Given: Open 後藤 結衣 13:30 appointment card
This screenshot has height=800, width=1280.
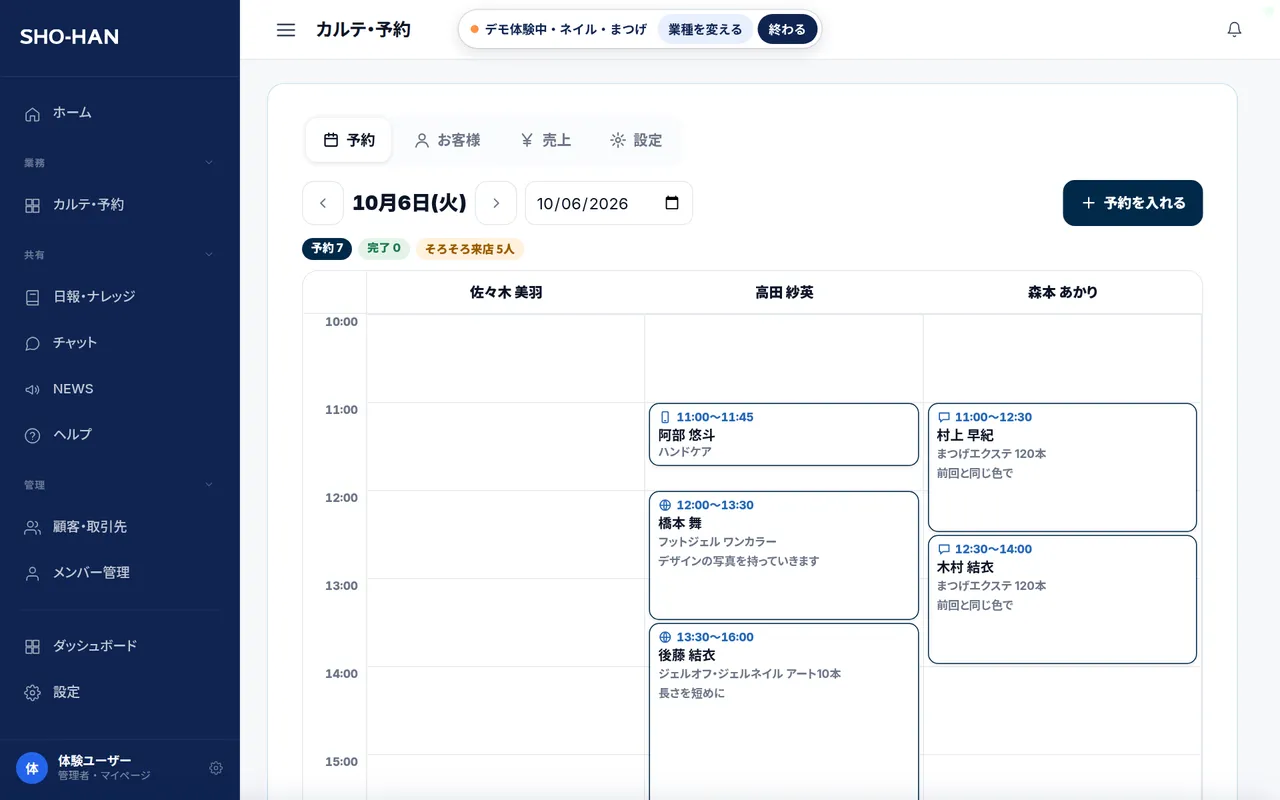Looking at the screenshot, I should (784, 711).
